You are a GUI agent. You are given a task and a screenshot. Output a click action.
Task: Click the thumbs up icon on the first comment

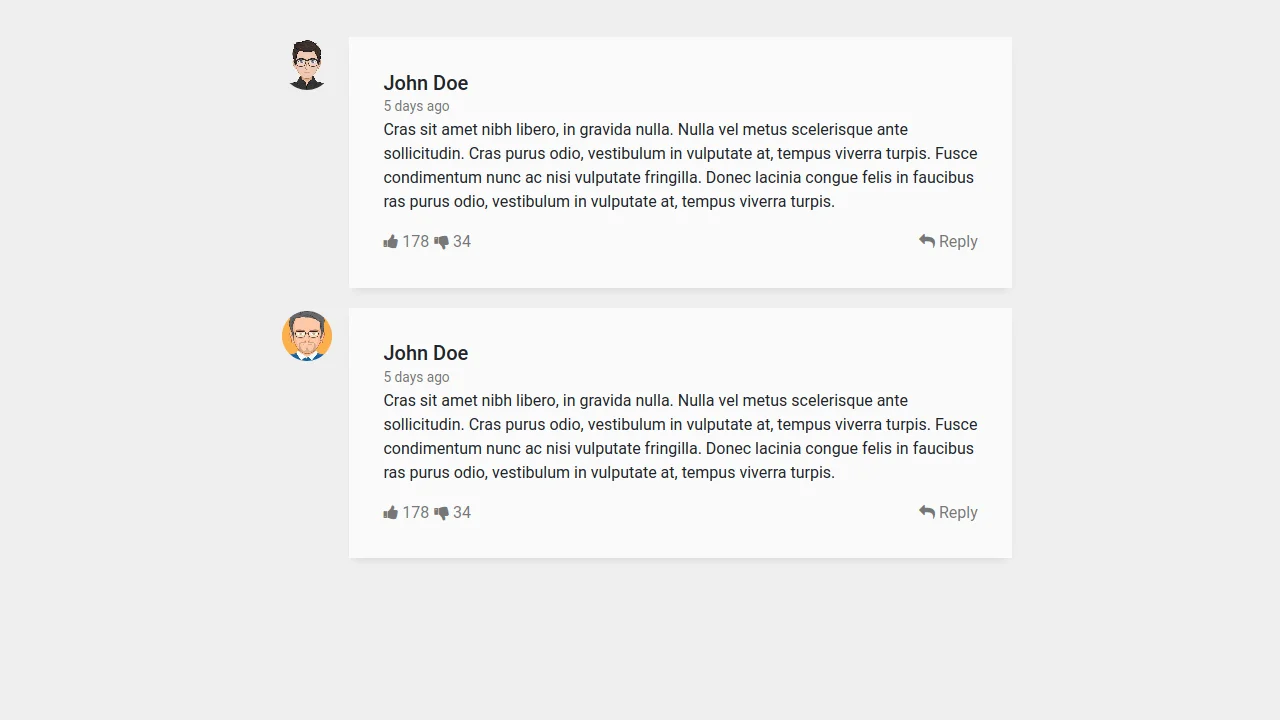click(392, 241)
